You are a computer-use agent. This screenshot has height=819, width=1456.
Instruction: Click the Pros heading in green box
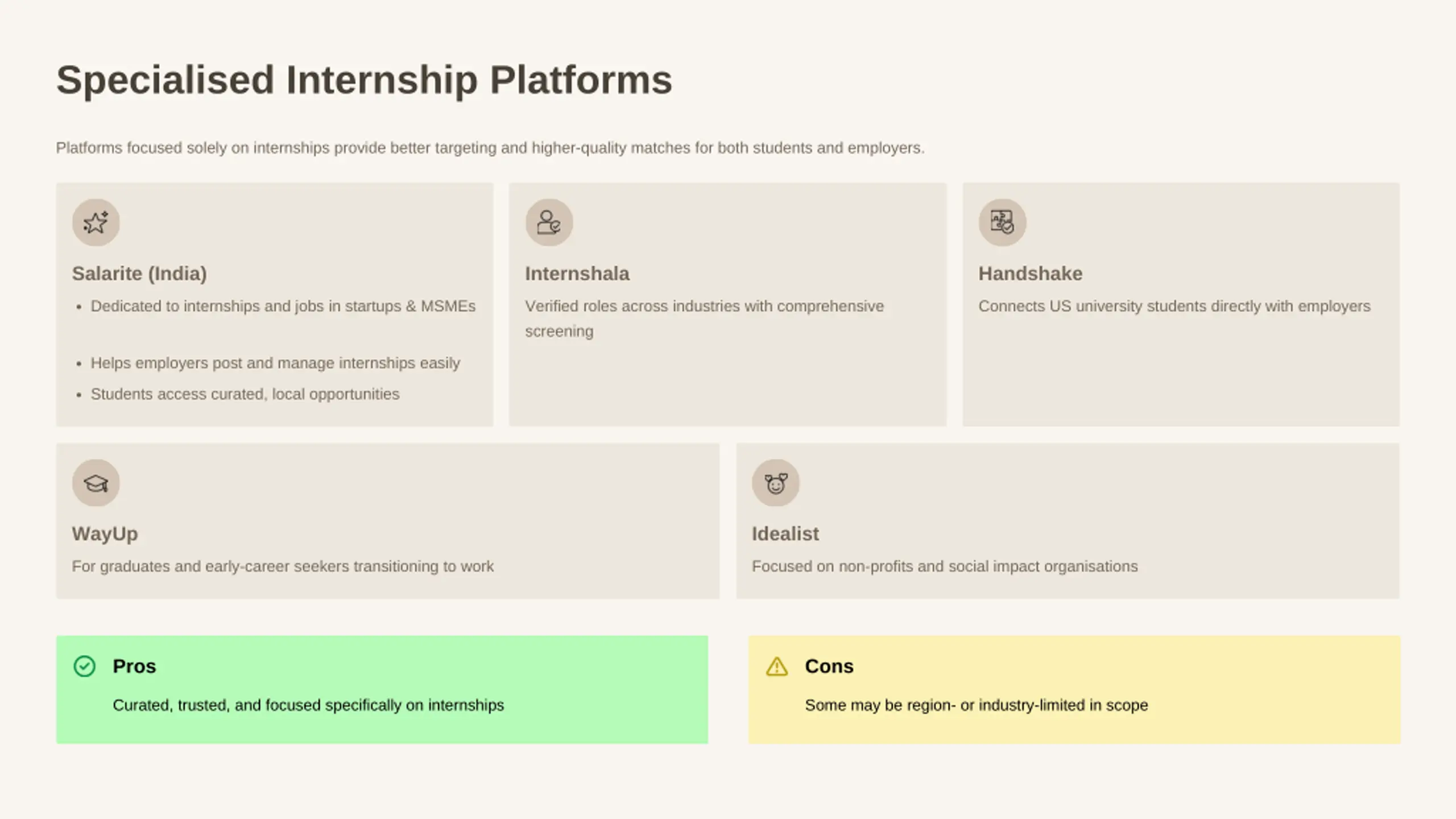coord(134,666)
